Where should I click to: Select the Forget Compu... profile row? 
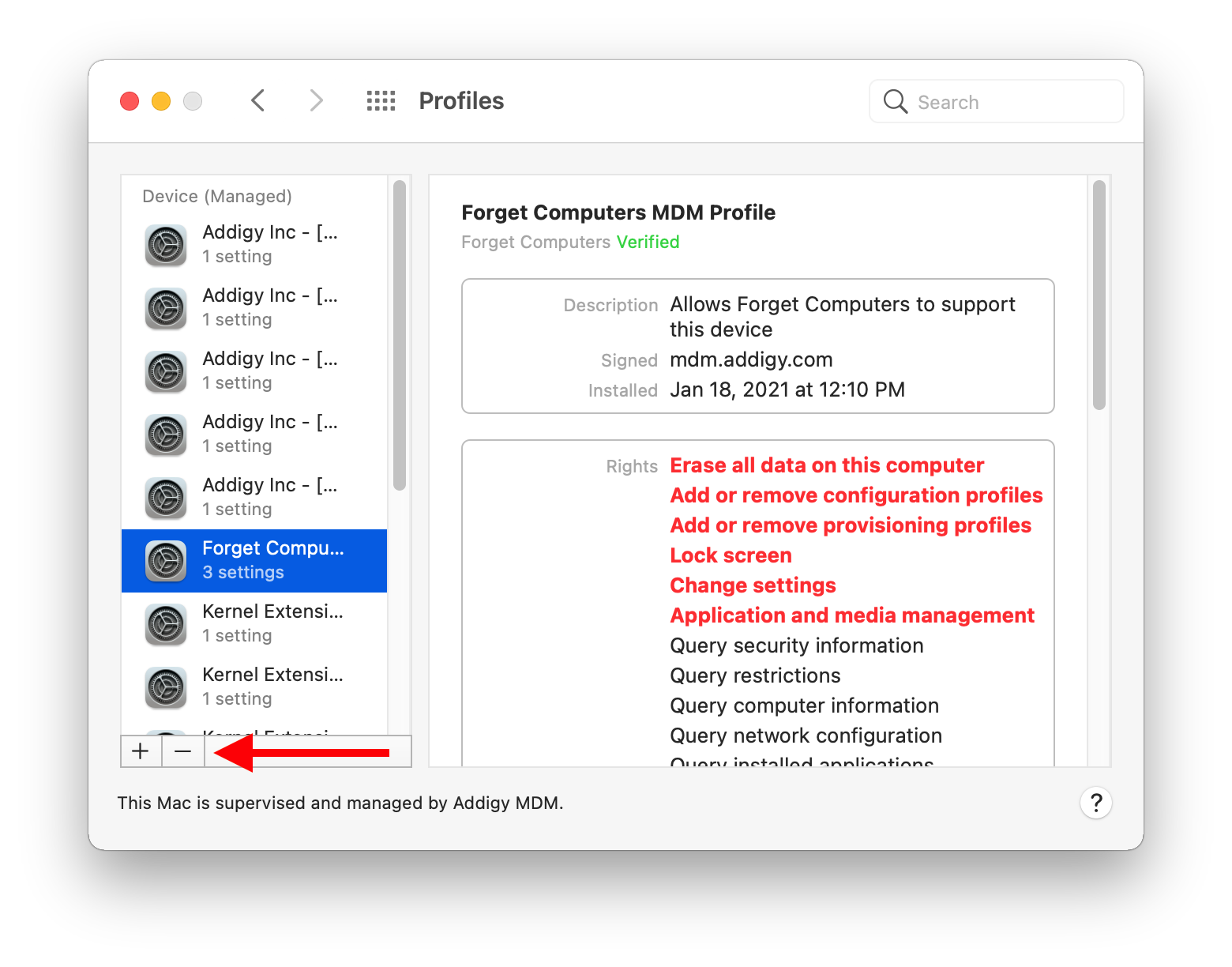click(254, 560)
